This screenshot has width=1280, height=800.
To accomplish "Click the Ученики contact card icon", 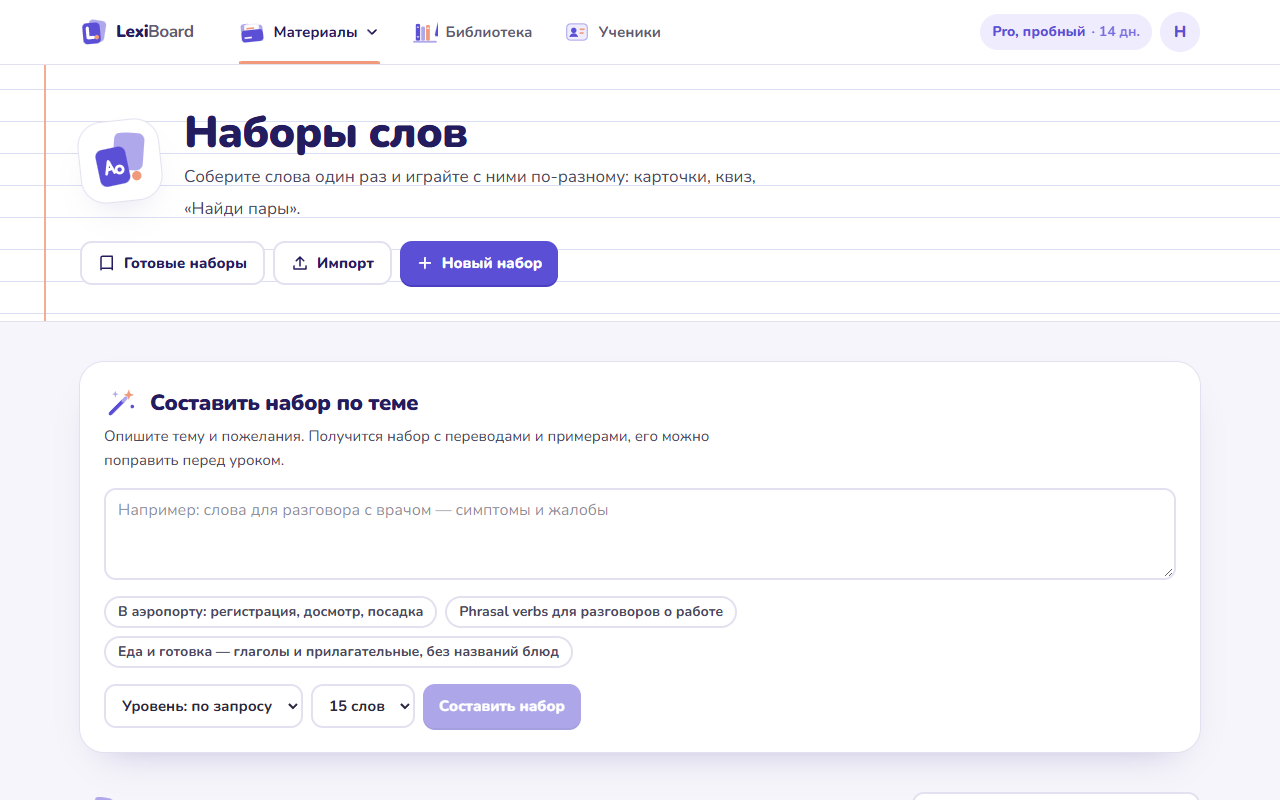I will click(x=577, y=32).
